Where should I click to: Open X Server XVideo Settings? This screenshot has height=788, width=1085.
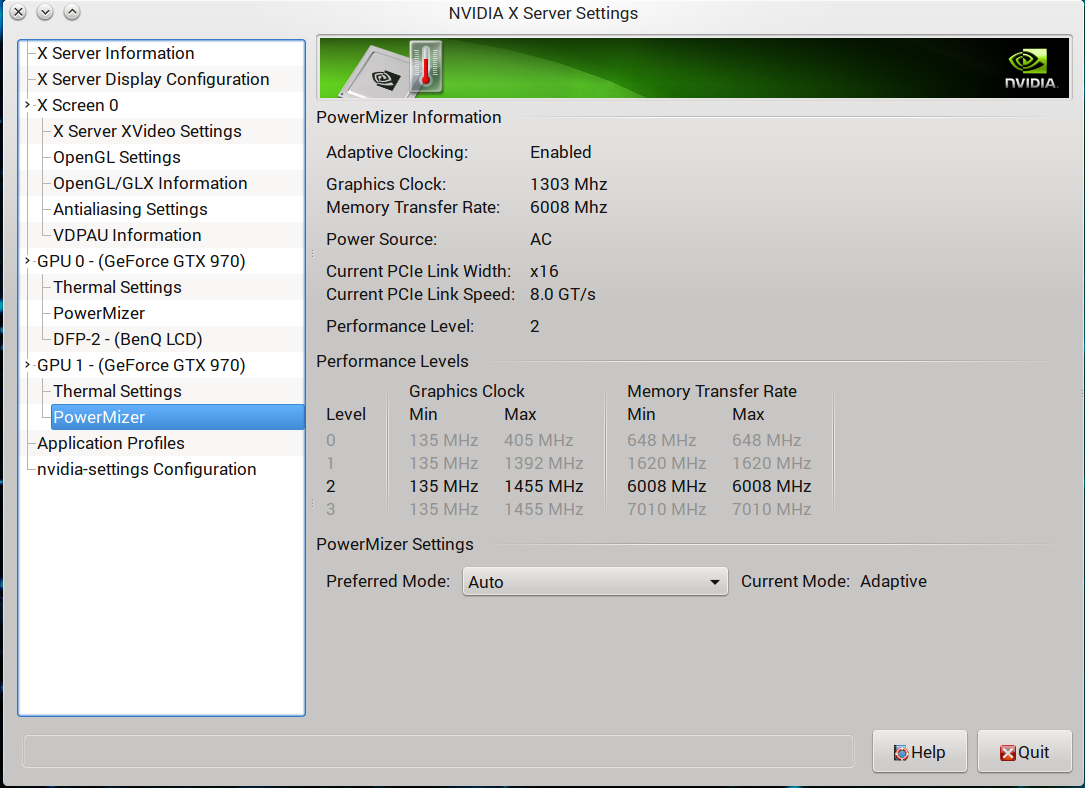tap(147, 131)
